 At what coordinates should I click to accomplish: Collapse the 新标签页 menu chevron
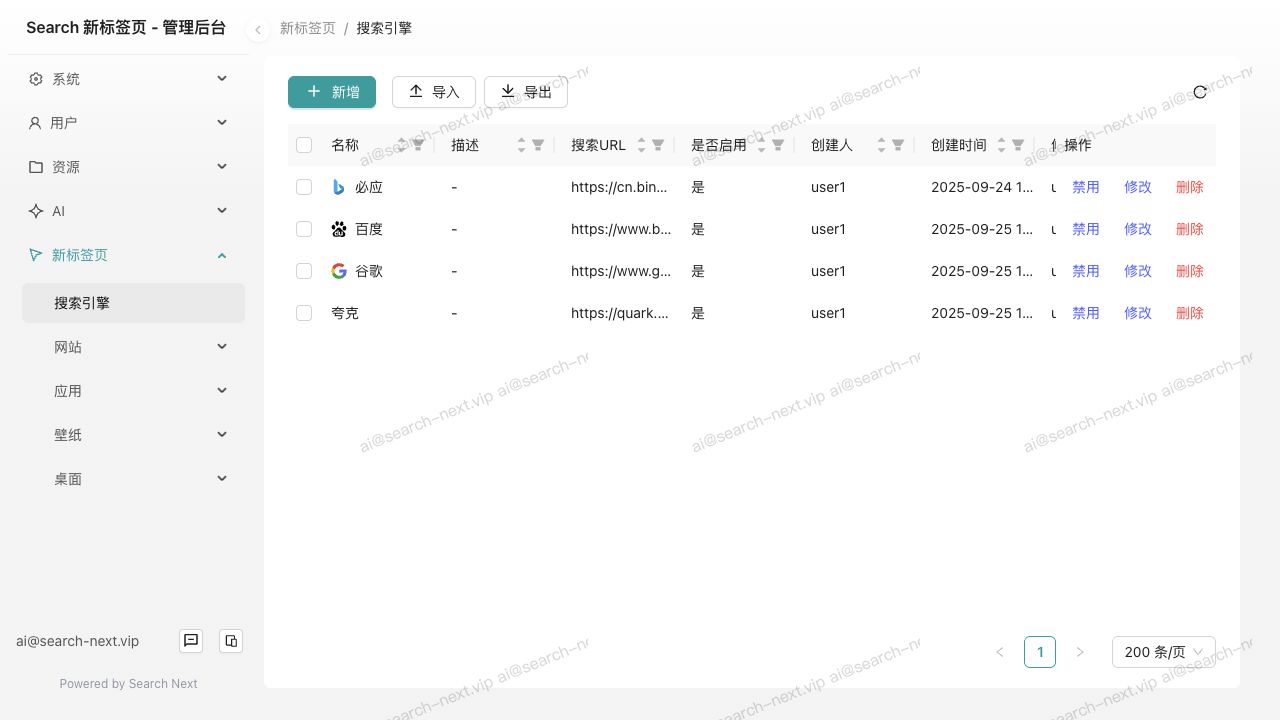click(x=222, y=255)
